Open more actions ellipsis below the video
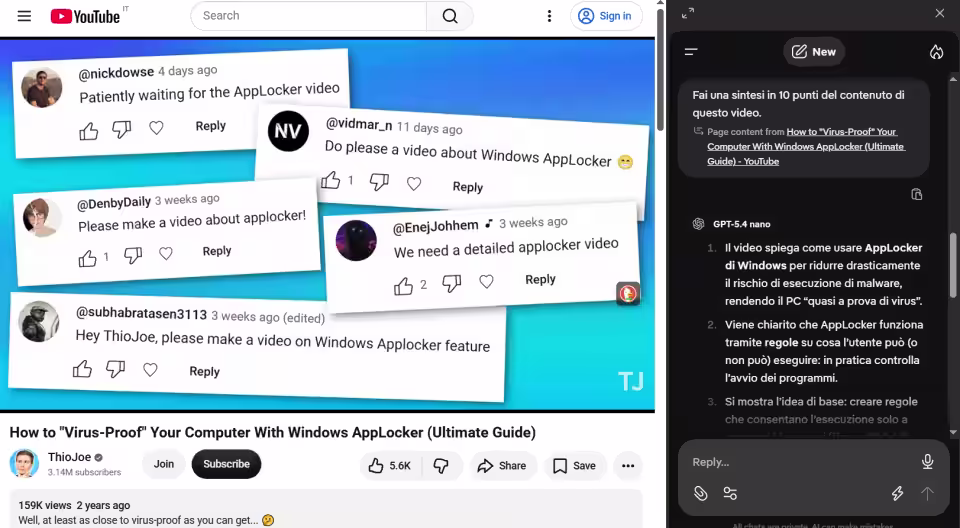960x528 pixels. click(x=628, y=466)
